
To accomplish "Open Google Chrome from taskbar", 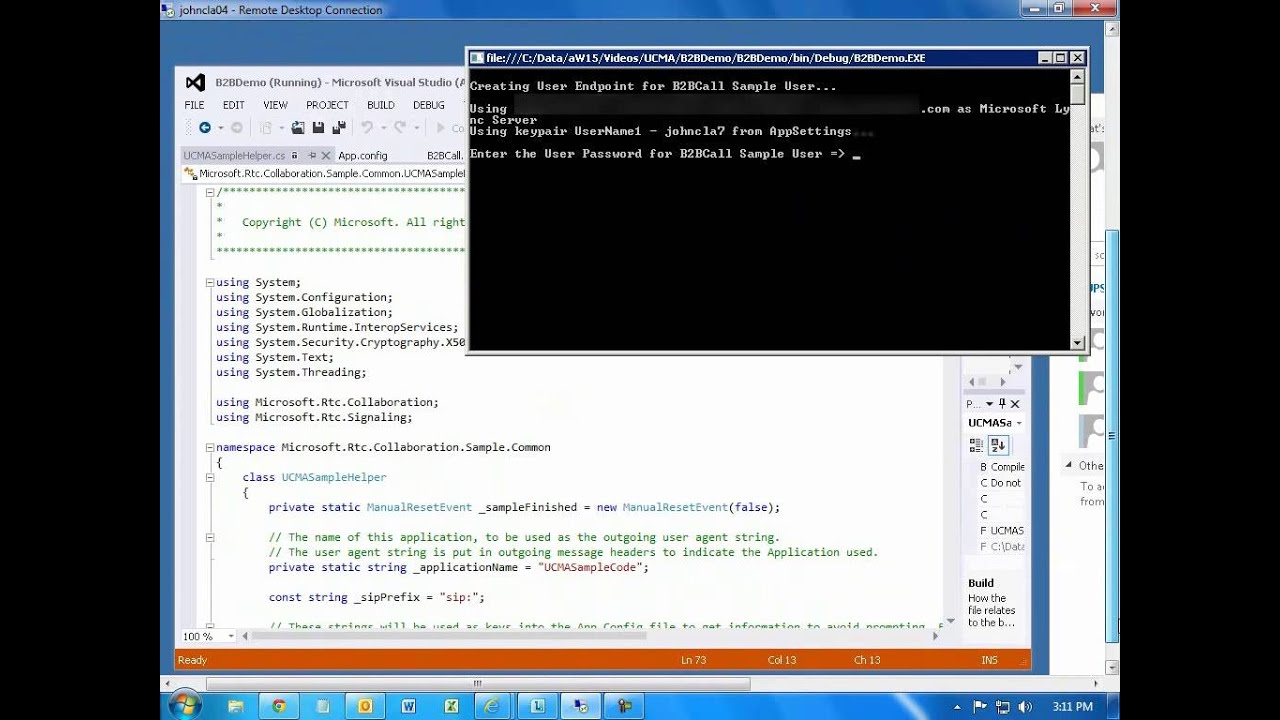I will coord(279,706).
